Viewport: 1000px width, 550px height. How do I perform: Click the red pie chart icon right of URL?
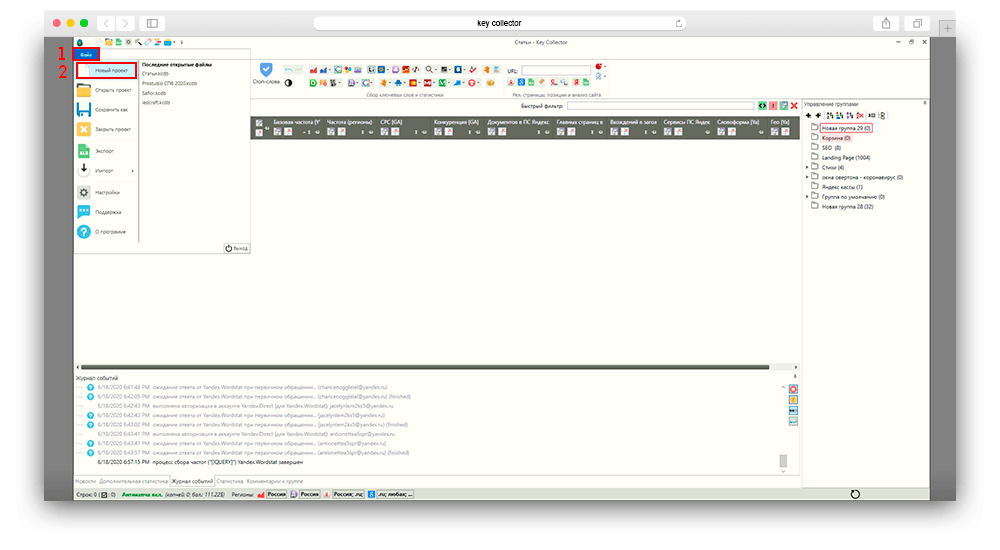pos(598,66)
